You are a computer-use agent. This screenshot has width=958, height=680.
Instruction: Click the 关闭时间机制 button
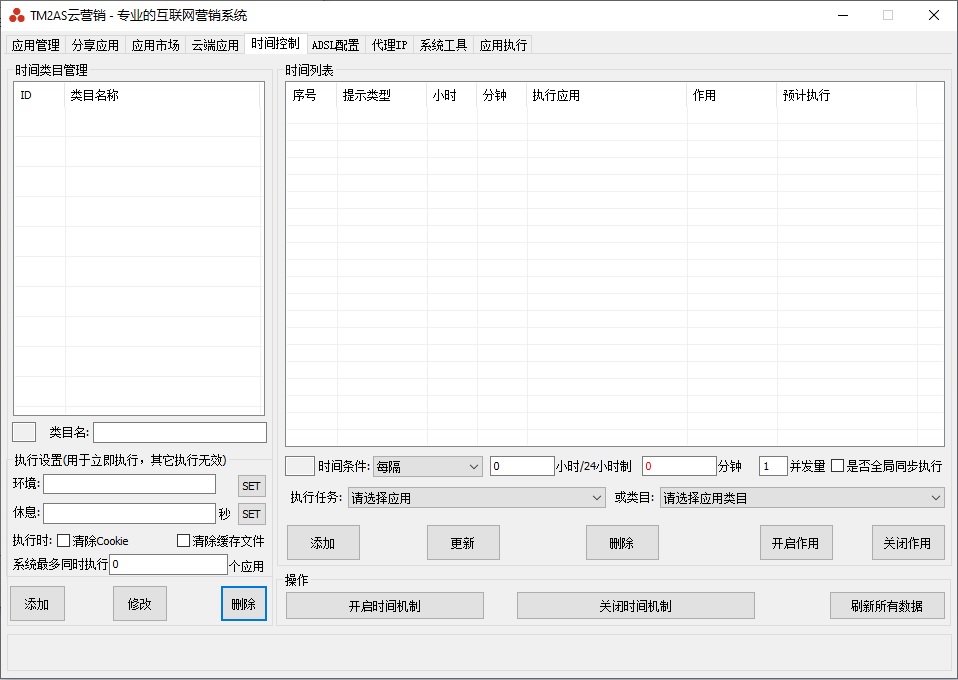tap(635, 606)
